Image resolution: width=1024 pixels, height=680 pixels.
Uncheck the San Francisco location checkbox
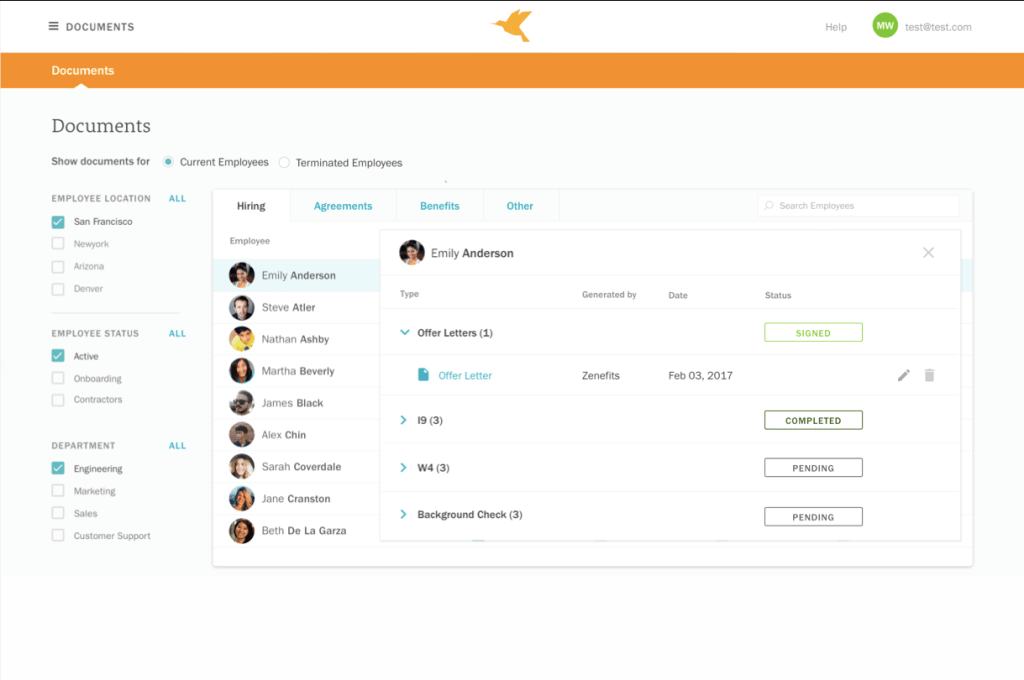pyautogui.click(x=58, y=222)
